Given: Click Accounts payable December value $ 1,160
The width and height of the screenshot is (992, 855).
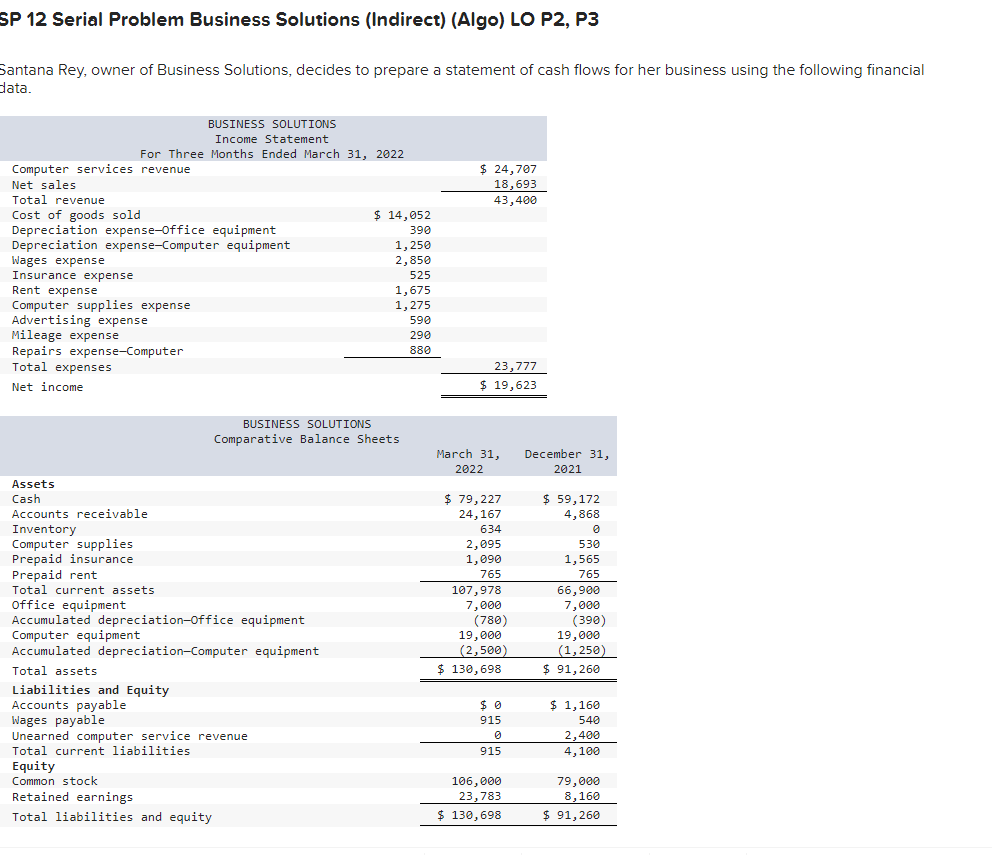Looking at the screenshot, I should (x=574, y=705).
